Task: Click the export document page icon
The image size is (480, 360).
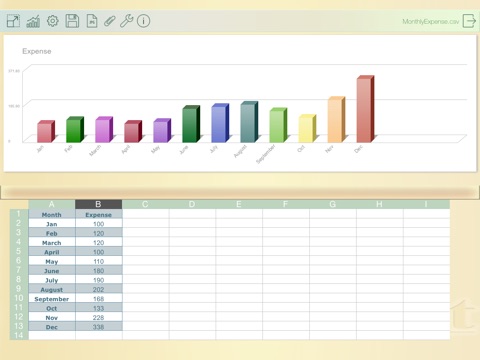Action: click(x=92, y=21)
